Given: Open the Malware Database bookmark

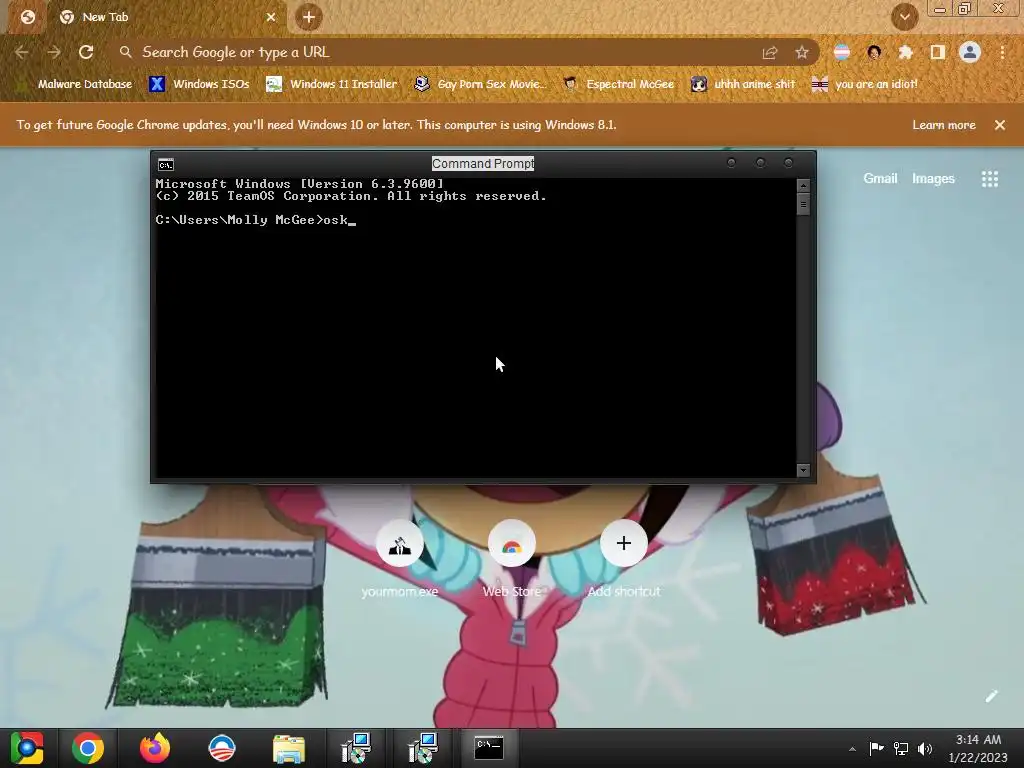Looking at the screenshot, I should pyautogui.click(x=74, y=84).
